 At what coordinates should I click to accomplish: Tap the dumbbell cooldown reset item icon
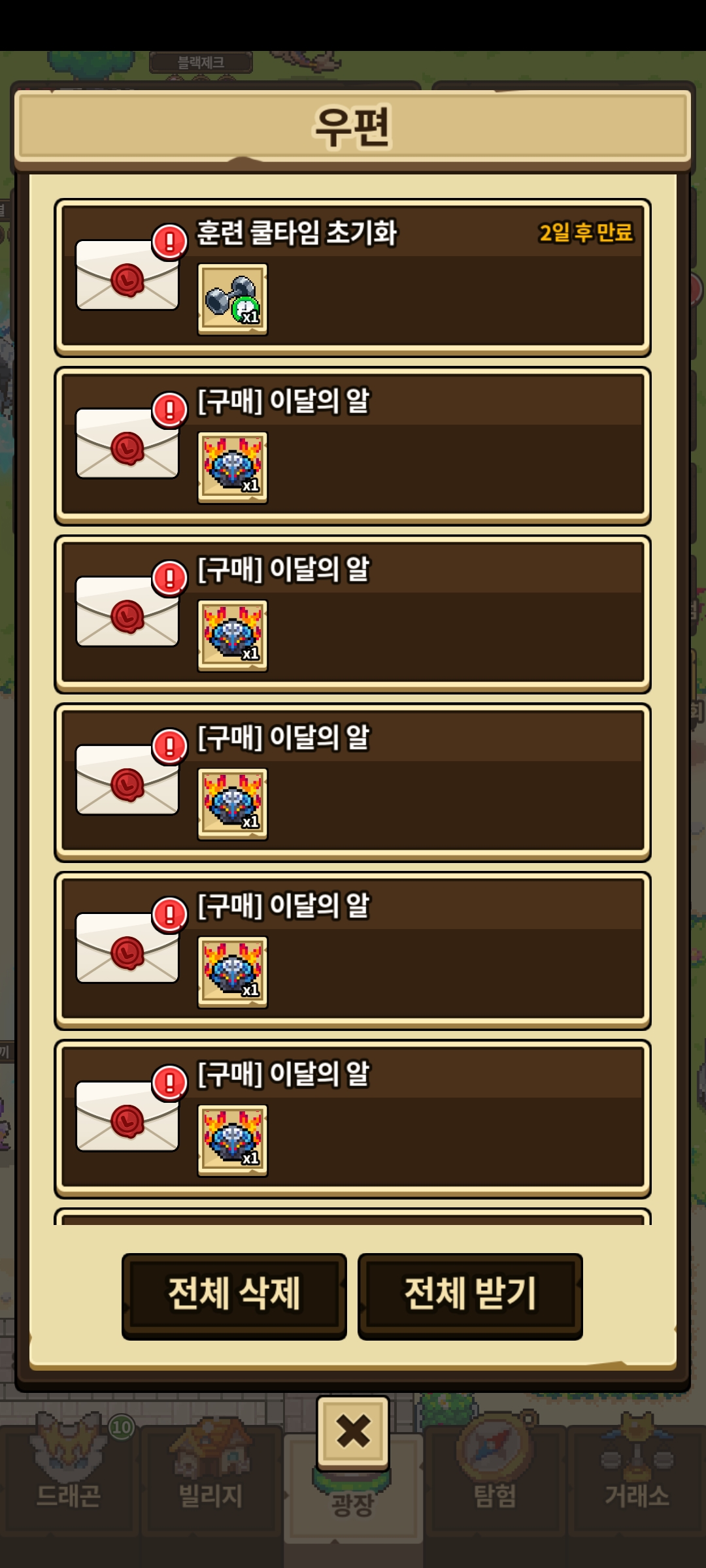coord(233,299)
